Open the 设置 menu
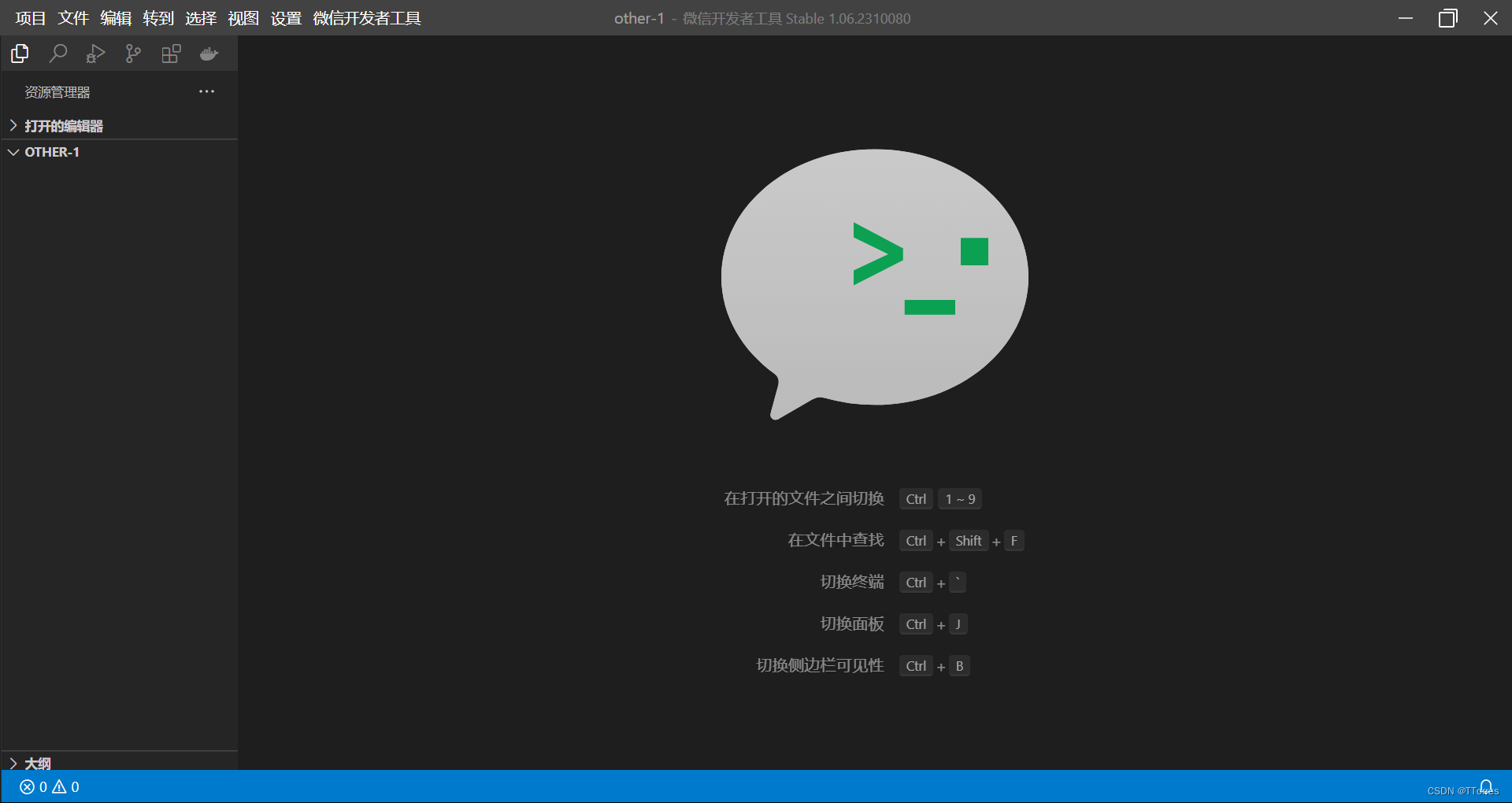This screenshot has width=1512, height=803. pyautogui.click(x=286, y=18)
